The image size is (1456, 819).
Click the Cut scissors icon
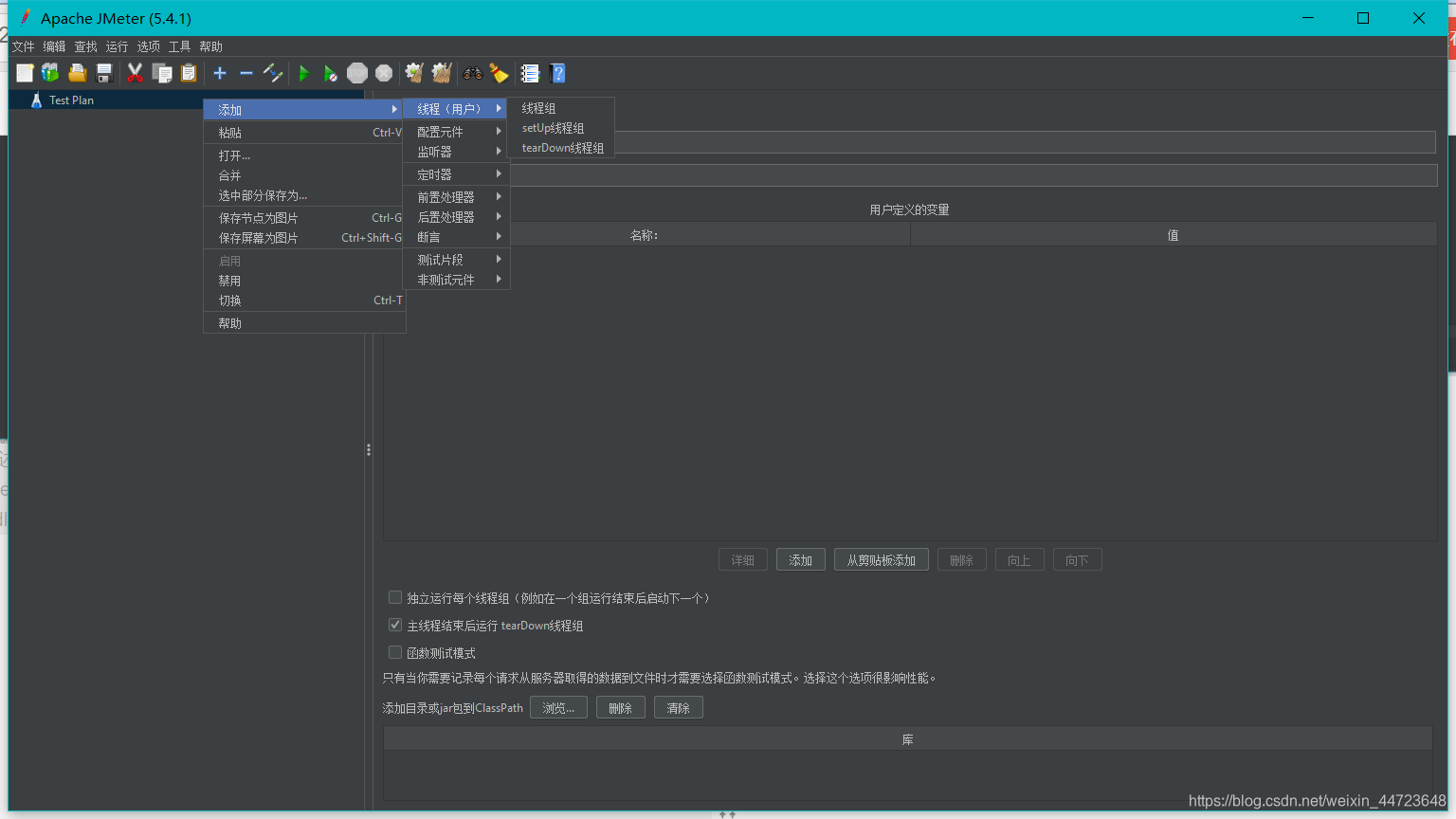pos(135,73)
